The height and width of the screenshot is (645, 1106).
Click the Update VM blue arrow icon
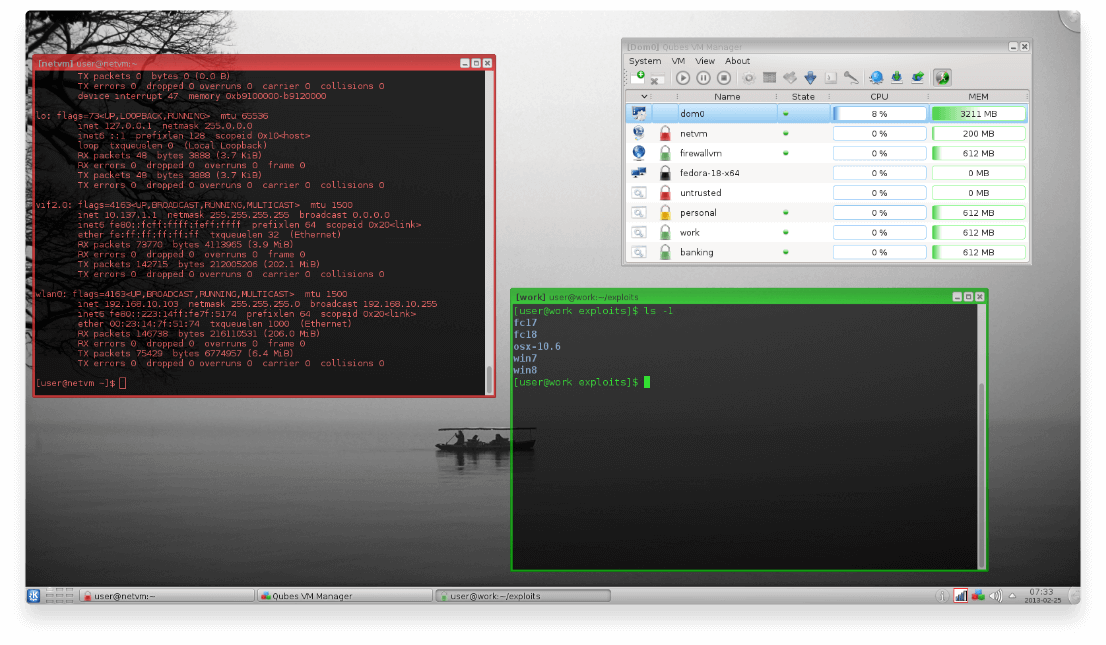[x=810, y=78]
